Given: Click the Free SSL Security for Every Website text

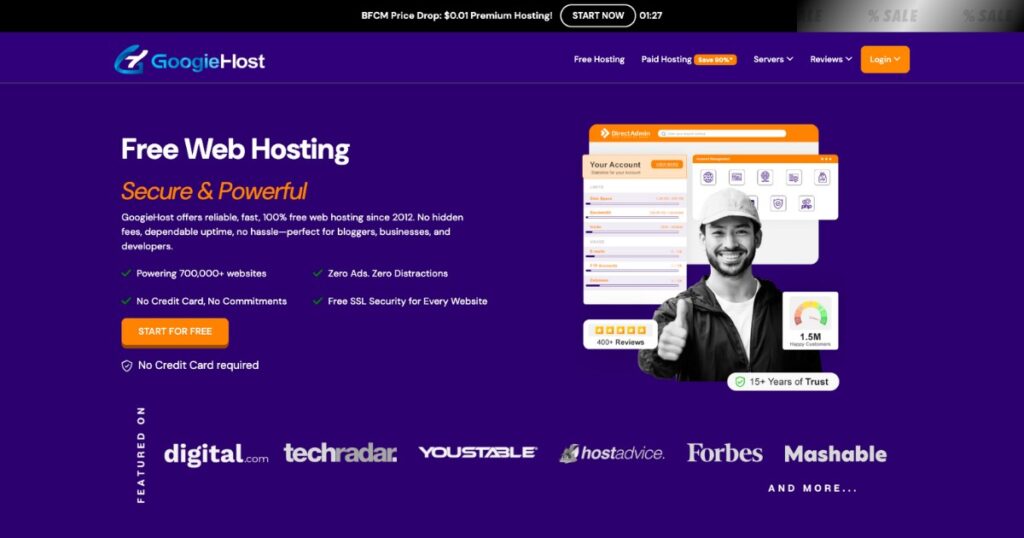Looking at the screenshot, I should pos(408,301).
